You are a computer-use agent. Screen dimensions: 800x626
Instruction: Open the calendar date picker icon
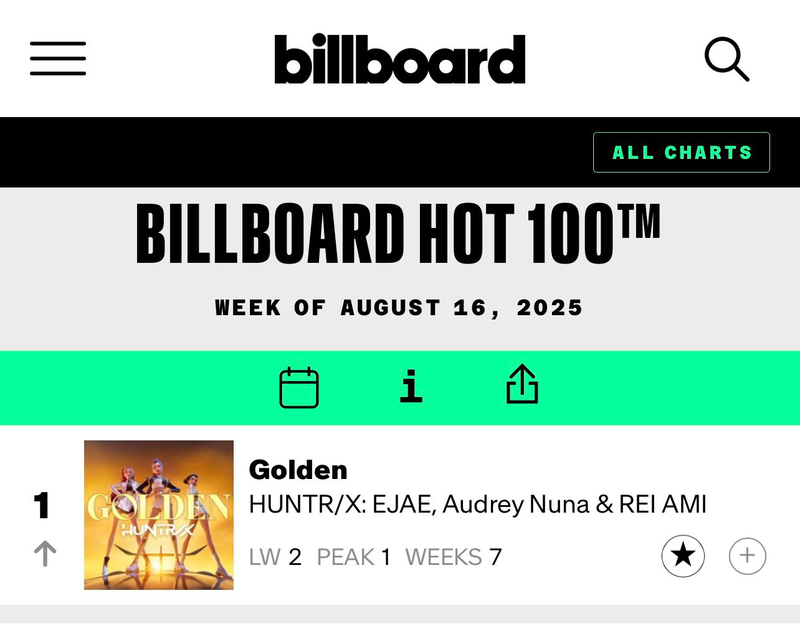pyautogui.click(x=299, y=387)
